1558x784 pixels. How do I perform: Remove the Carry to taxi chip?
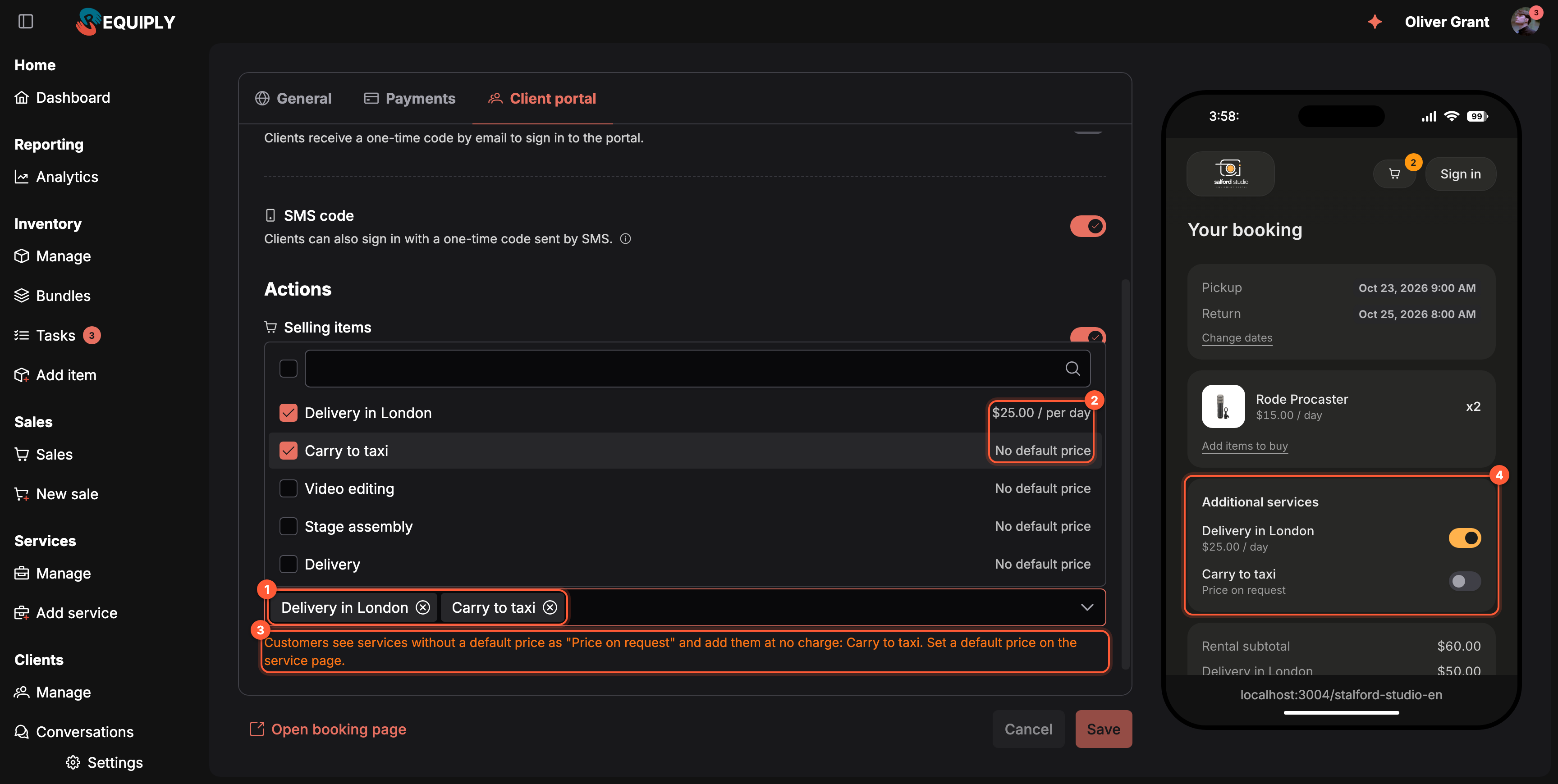coord(550,607)
